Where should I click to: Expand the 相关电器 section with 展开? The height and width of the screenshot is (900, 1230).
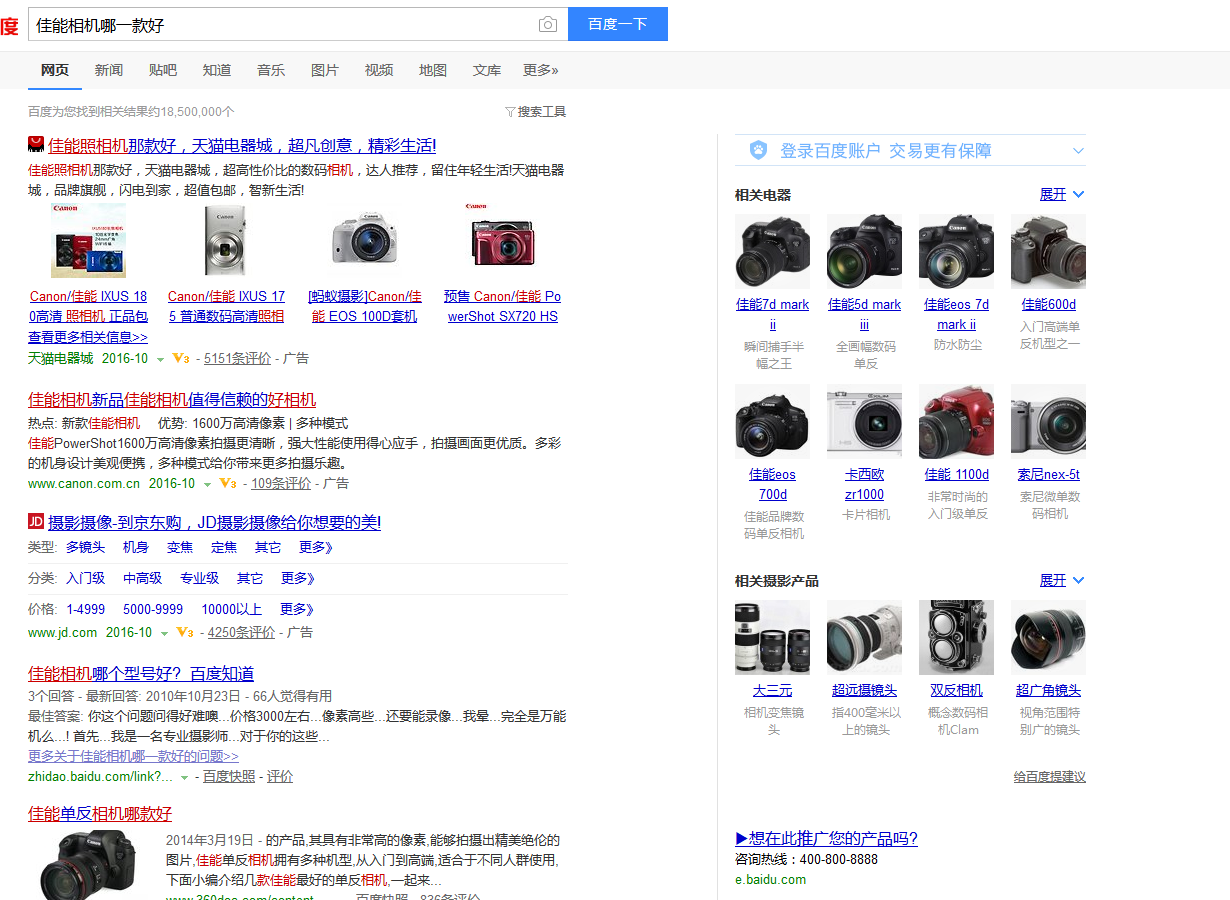[1061, 194]
